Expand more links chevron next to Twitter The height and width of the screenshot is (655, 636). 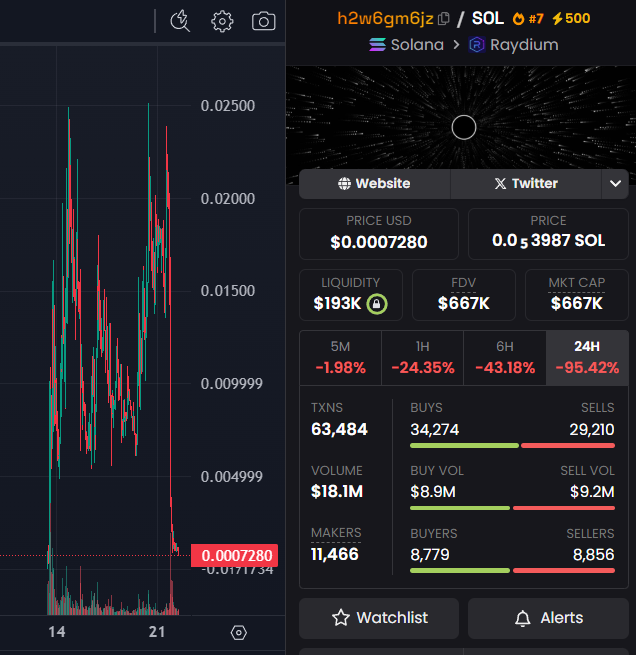pyautogui.click(x=615, y=184)
